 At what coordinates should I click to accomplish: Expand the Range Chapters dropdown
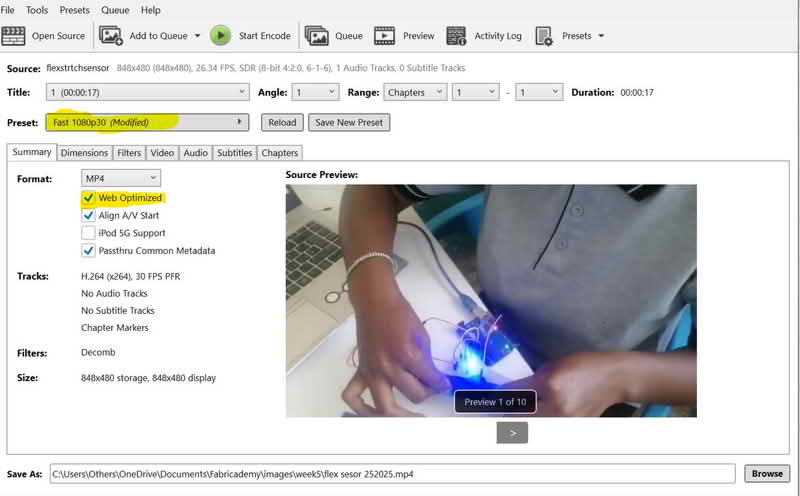(415, 92)
